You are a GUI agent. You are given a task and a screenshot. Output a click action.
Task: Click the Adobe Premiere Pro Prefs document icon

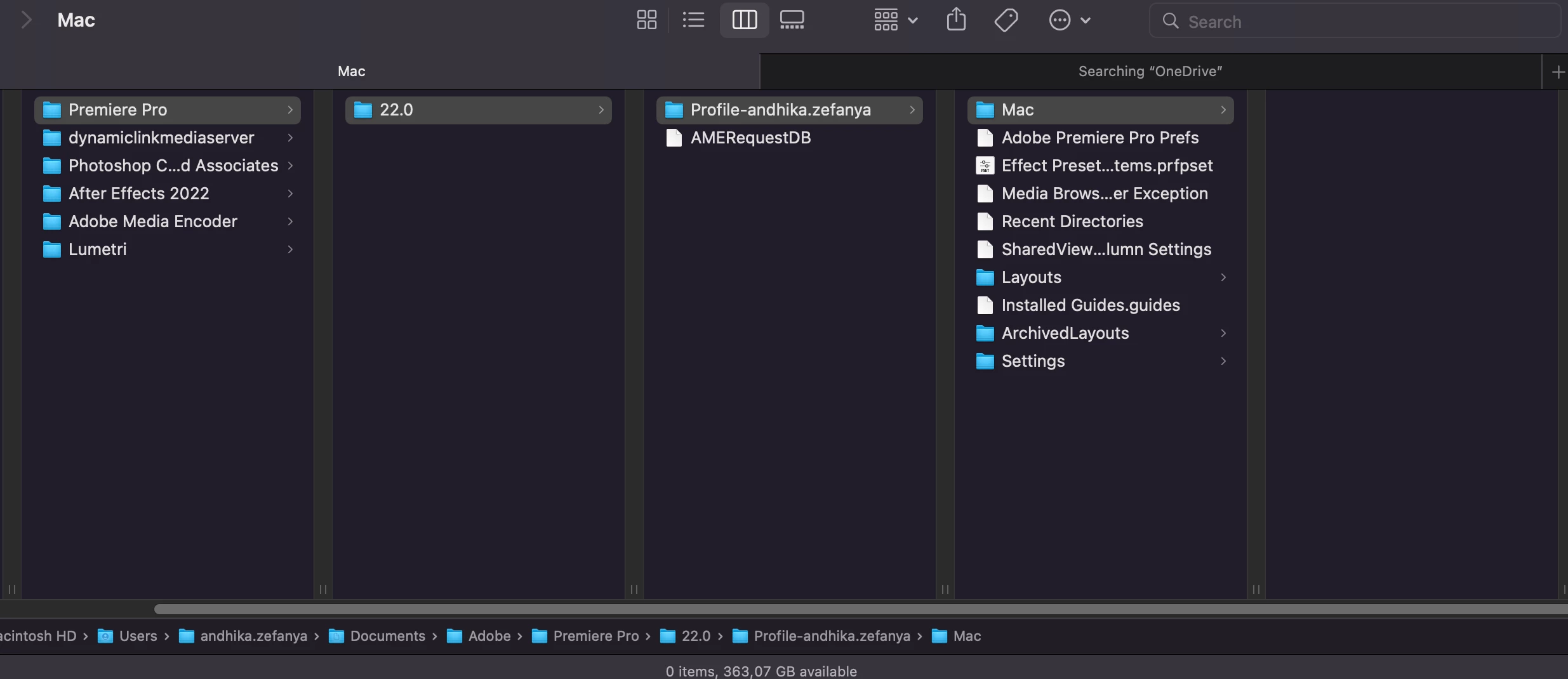coord(985,138)
